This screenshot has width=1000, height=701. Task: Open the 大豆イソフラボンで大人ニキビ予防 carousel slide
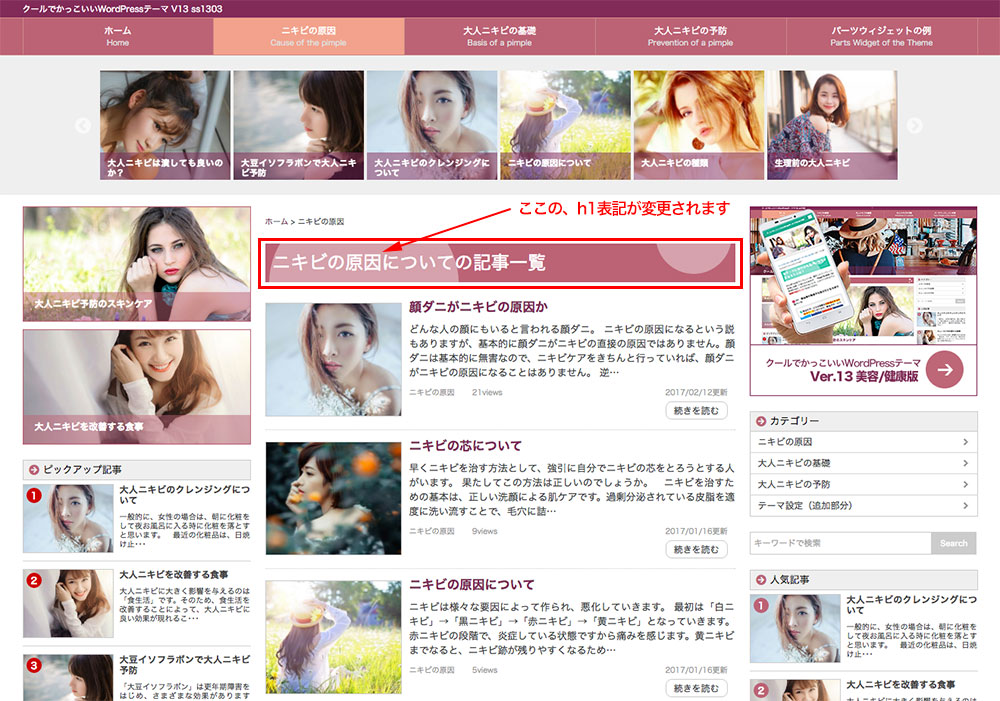[x=298, y=125]
